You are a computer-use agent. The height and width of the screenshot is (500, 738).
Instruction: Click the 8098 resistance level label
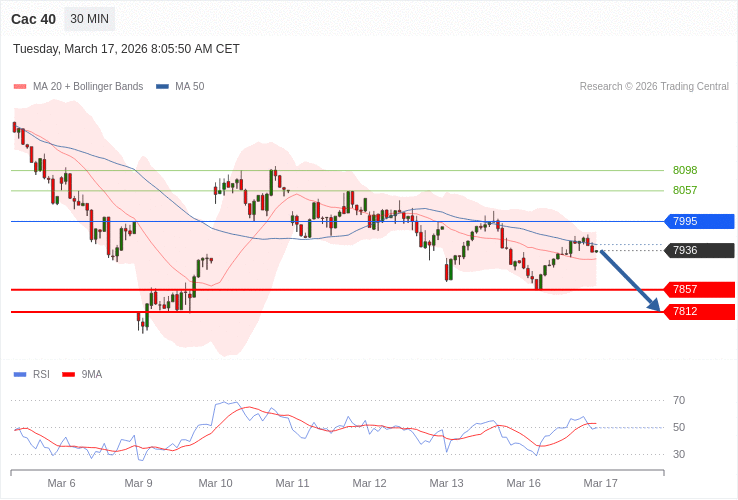point(685,170)
